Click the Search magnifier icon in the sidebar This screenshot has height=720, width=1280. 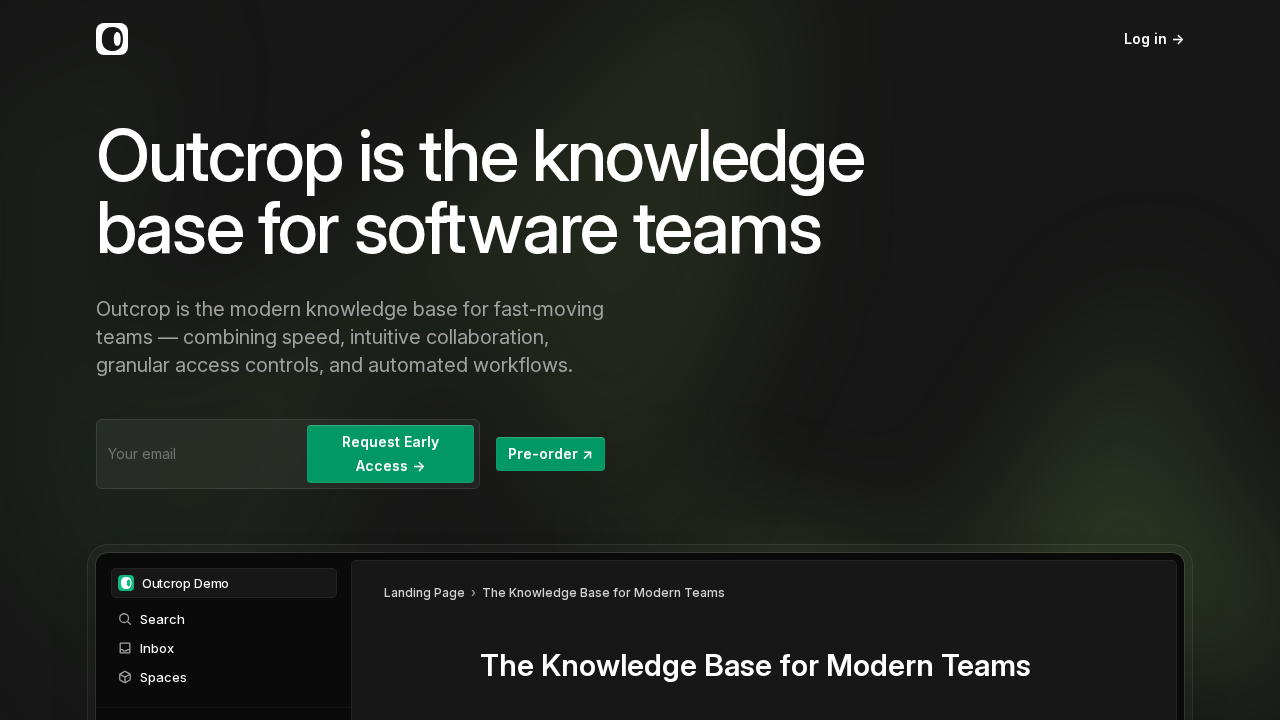(x=125, y=619)
